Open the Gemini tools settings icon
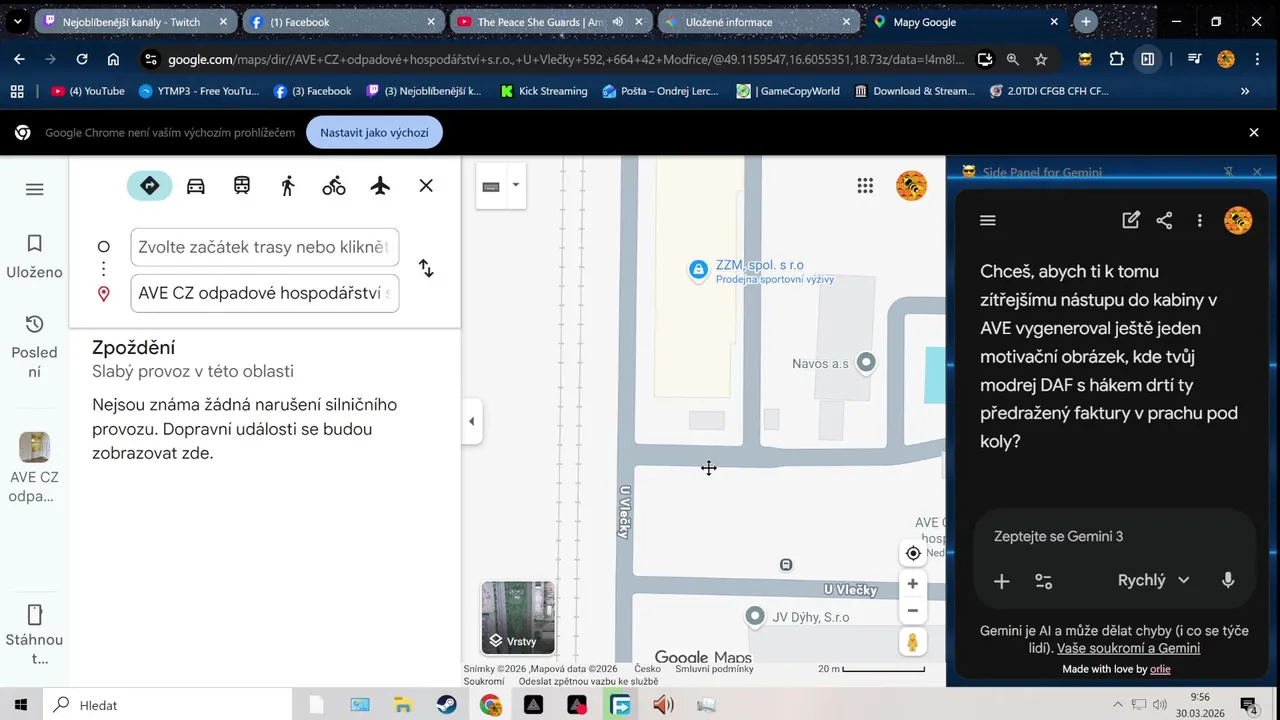The width and height of the screenshot is (1280, 720). [1044, 581]
